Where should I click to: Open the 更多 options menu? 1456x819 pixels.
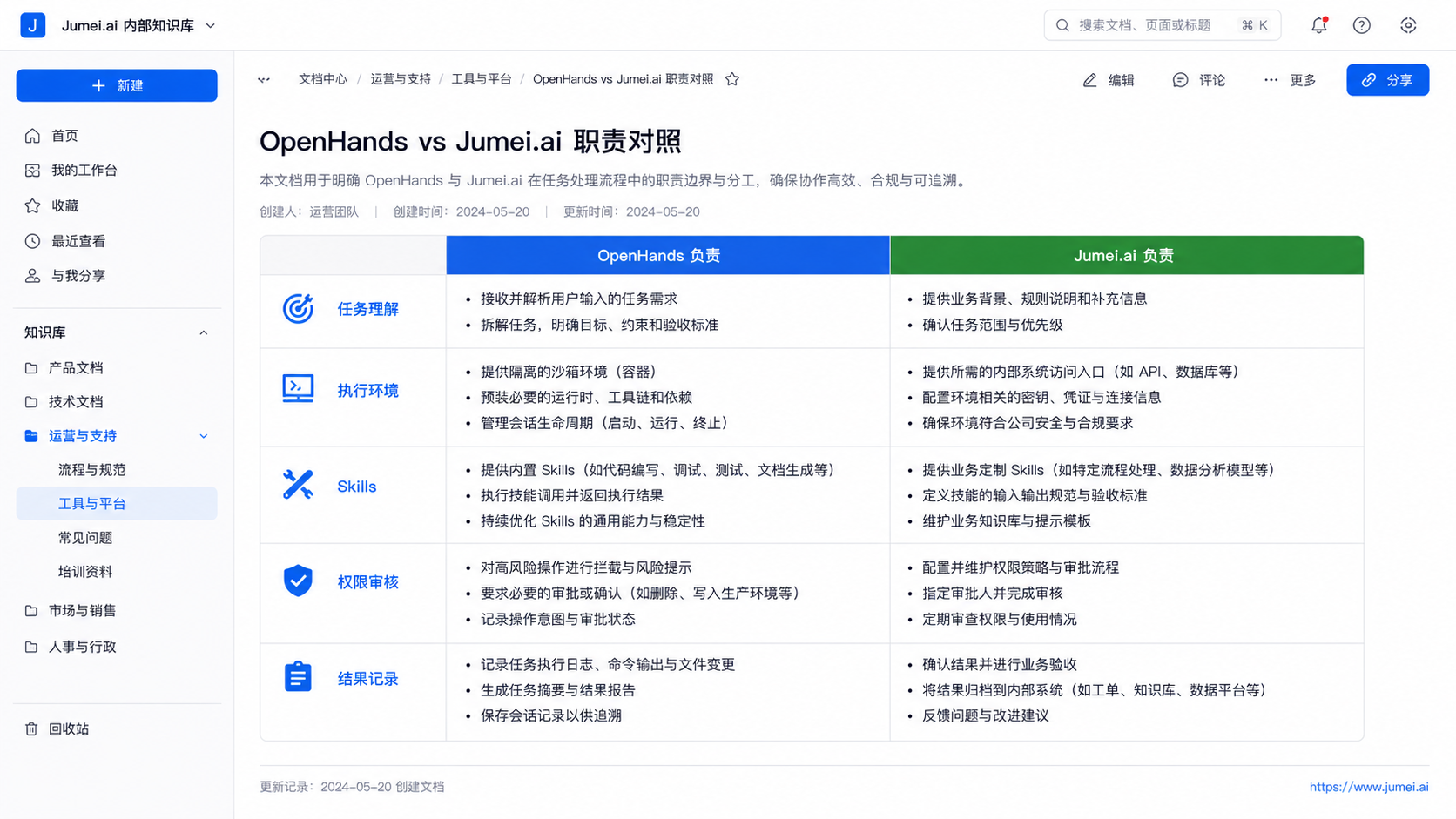[x=1290, y=80]
